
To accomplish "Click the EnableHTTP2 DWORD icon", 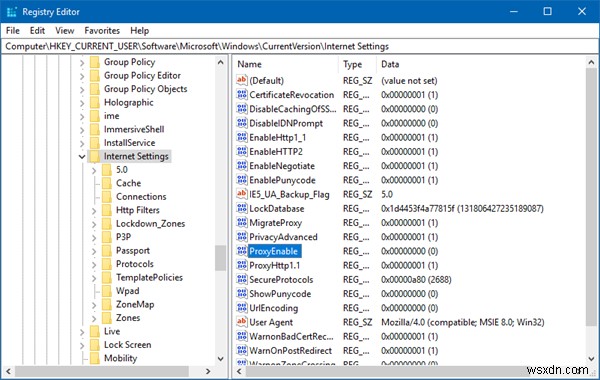I will (241, 151).
